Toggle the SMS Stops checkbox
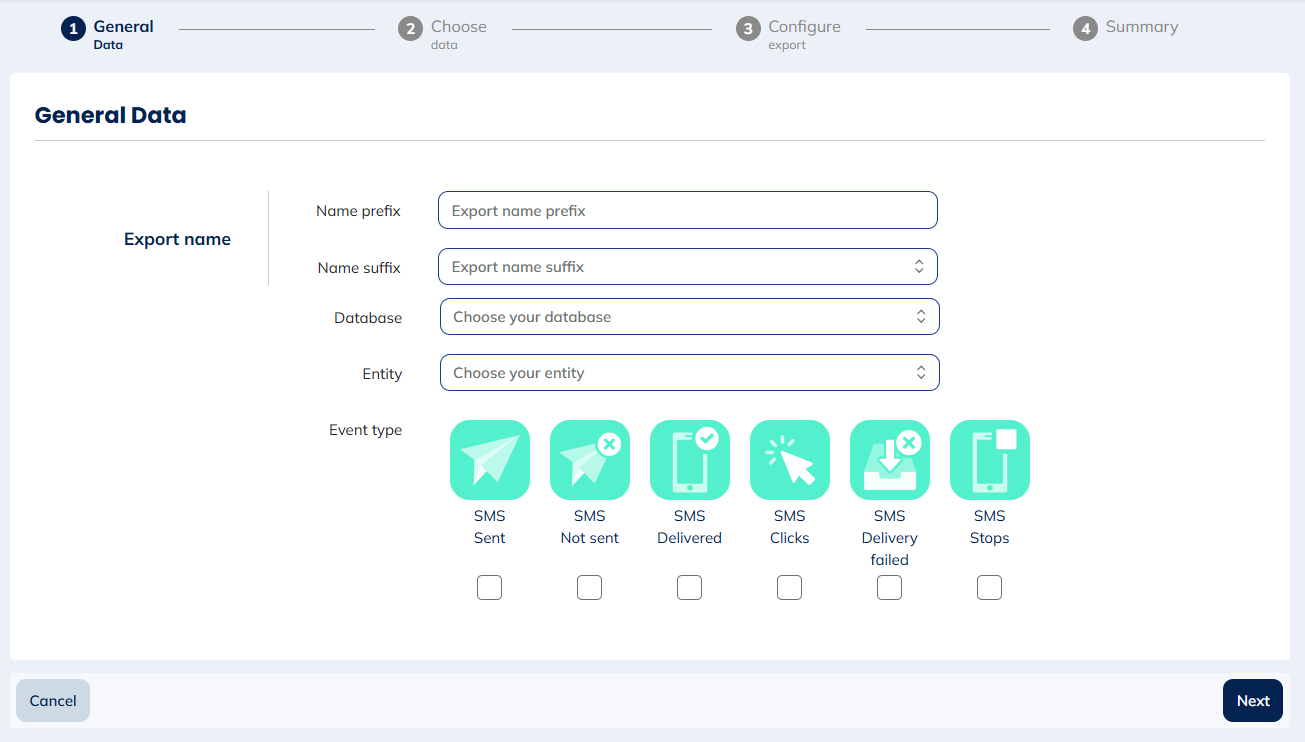Screen dimensions: 1305x742 pyautogui.click(x=989, y=587)
